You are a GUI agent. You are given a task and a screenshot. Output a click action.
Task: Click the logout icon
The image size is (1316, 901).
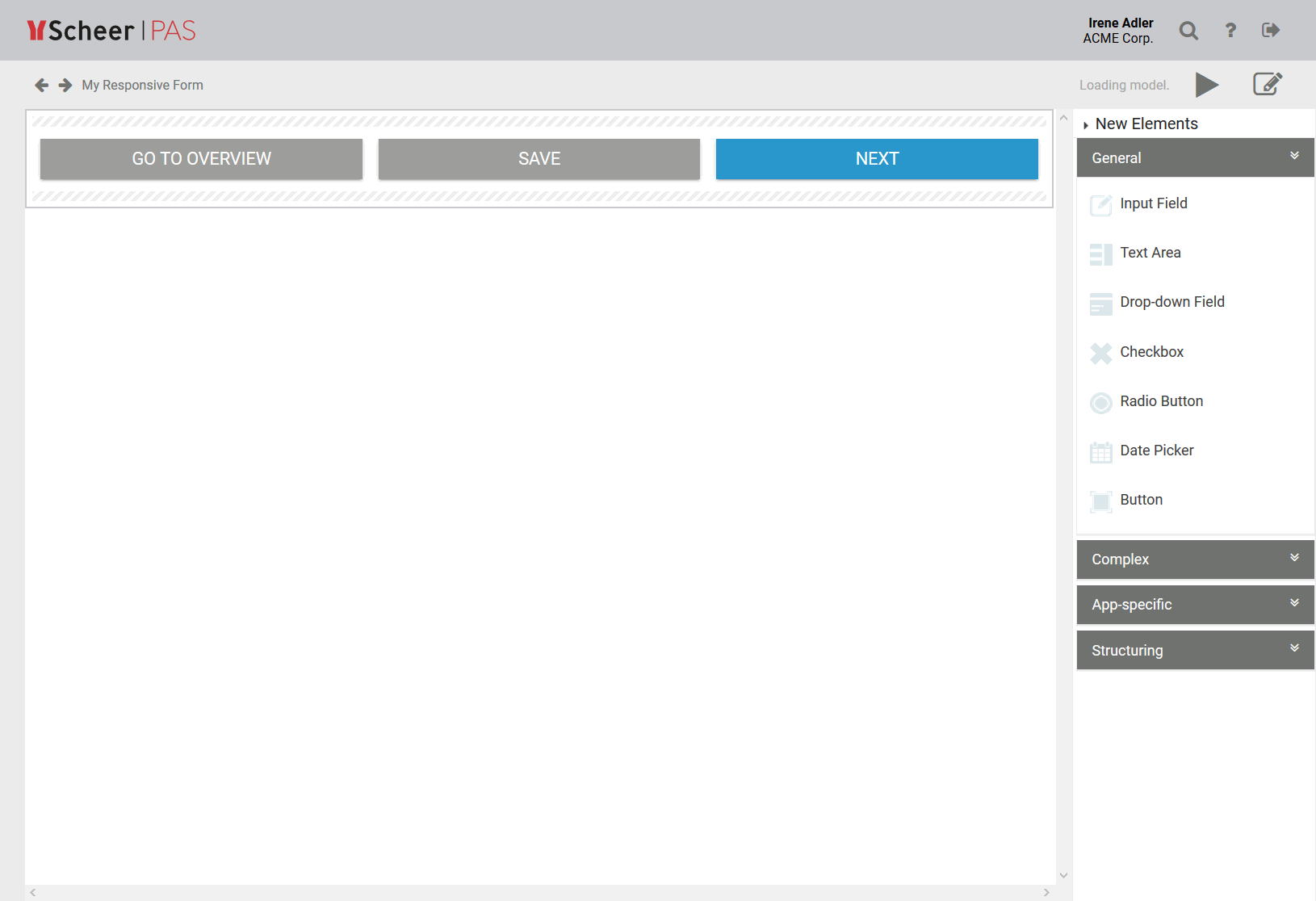point(1270,30)
